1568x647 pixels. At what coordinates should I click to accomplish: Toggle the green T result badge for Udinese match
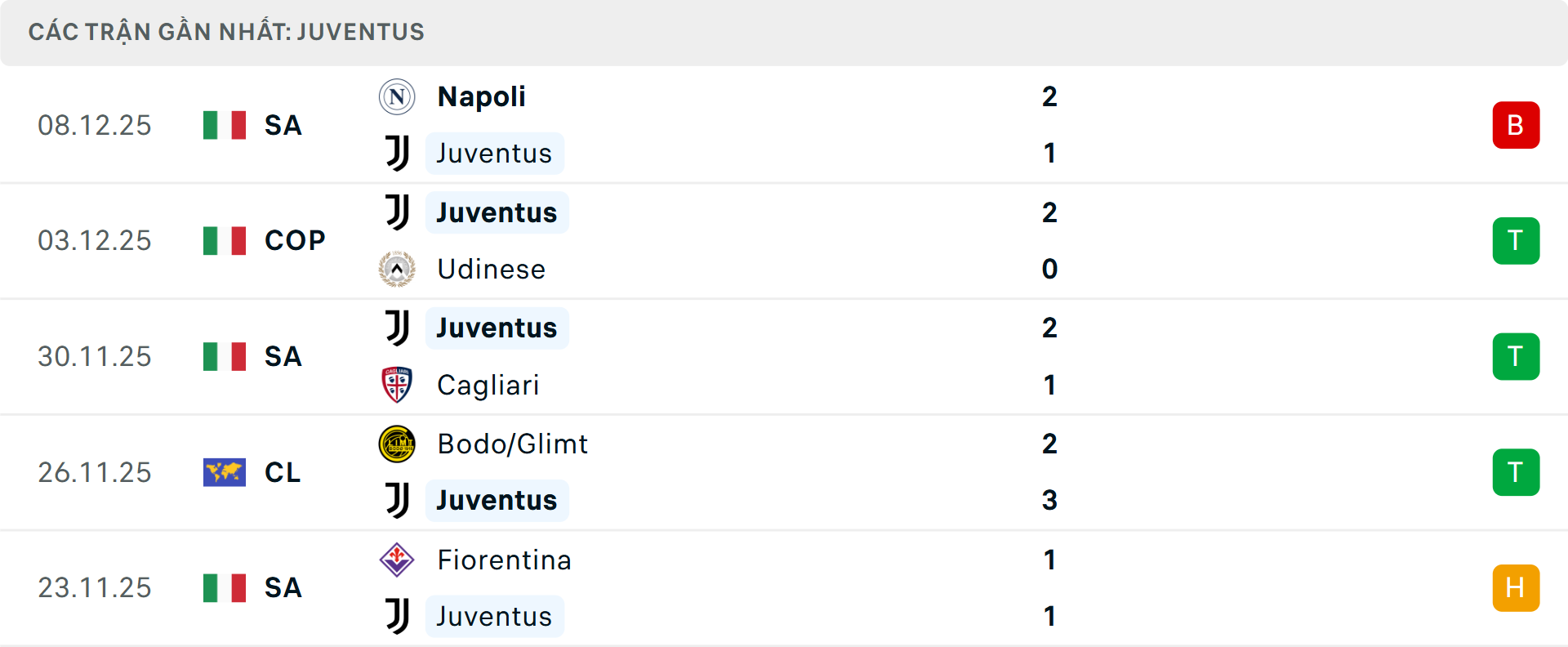coord(1516,240)
